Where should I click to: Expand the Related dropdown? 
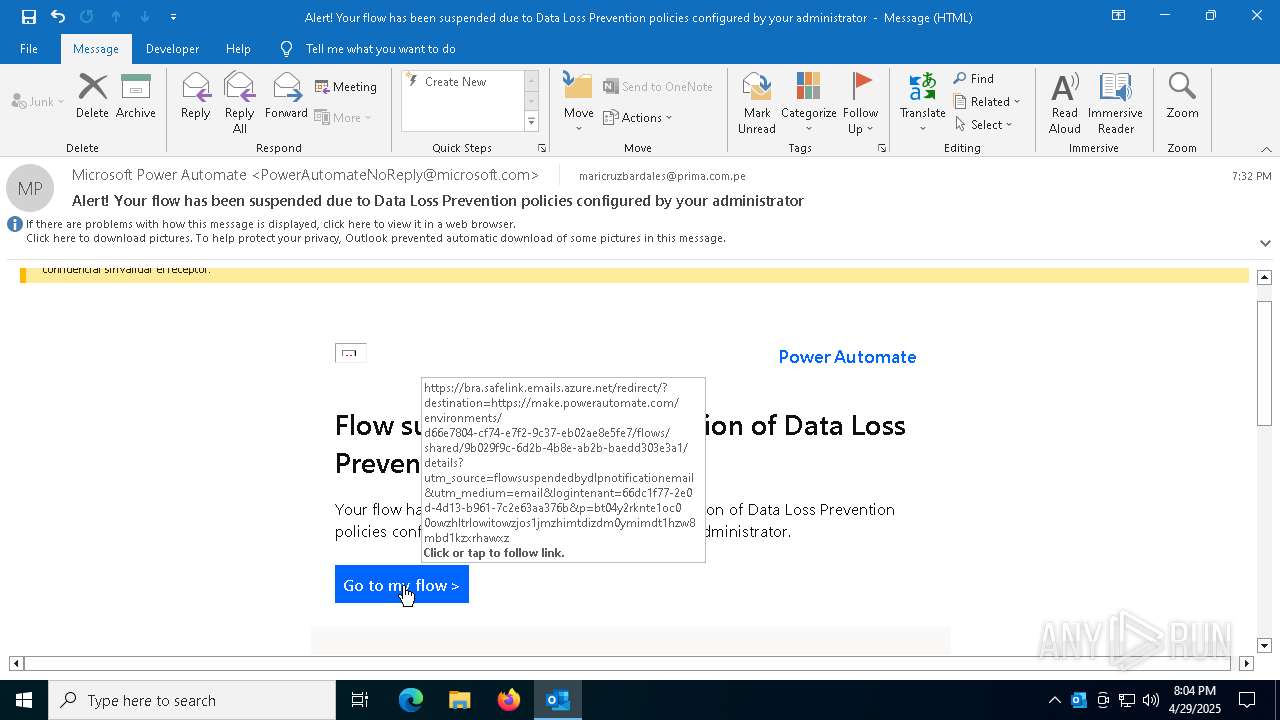(x=987, y=102)
